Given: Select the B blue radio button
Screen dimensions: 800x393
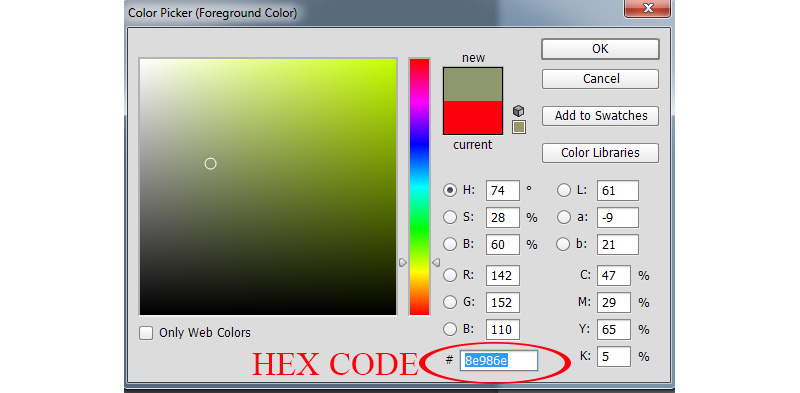Looking at the screenshot, I should (x=450, y=330).
